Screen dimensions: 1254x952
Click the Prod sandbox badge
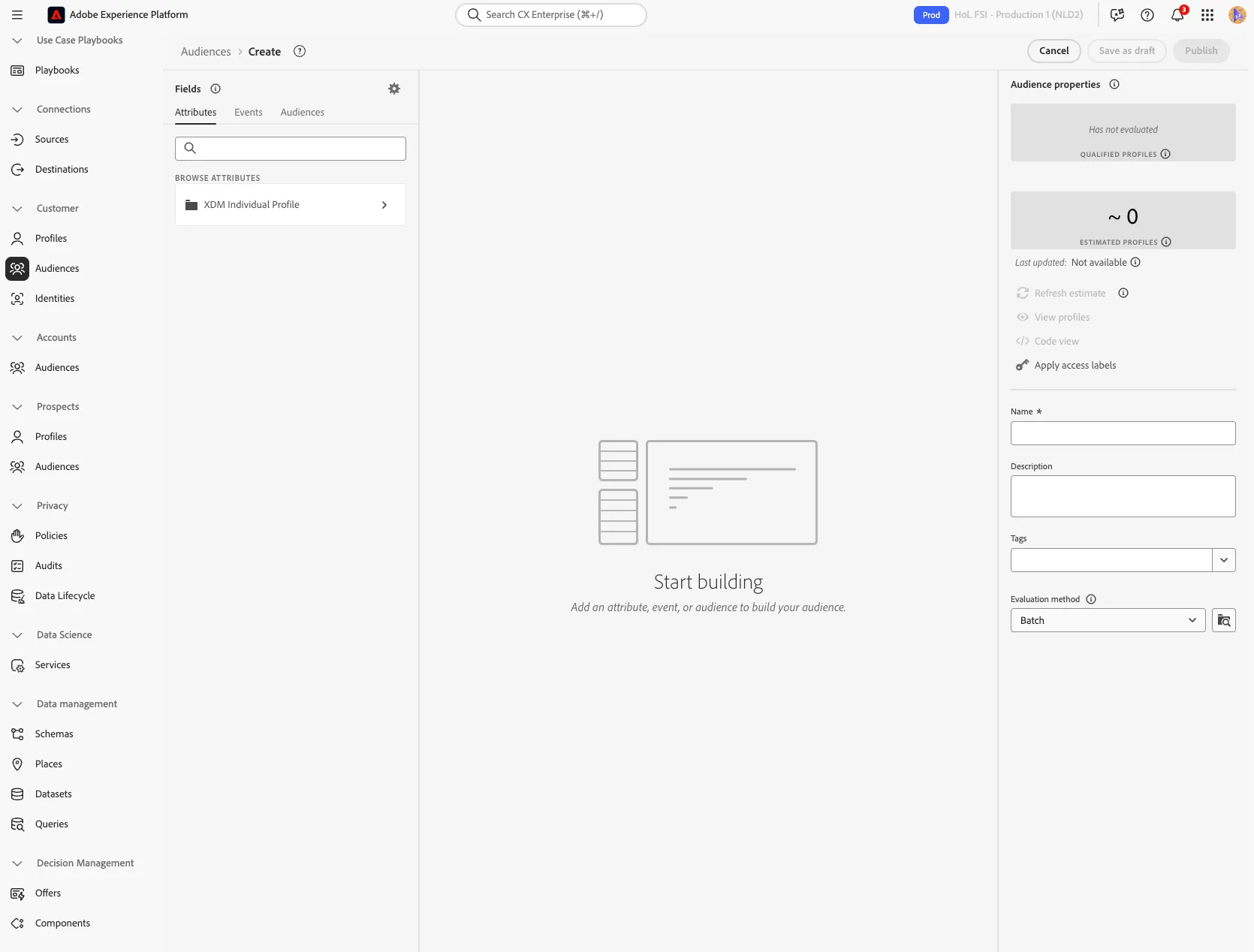[x=931, y=15]
